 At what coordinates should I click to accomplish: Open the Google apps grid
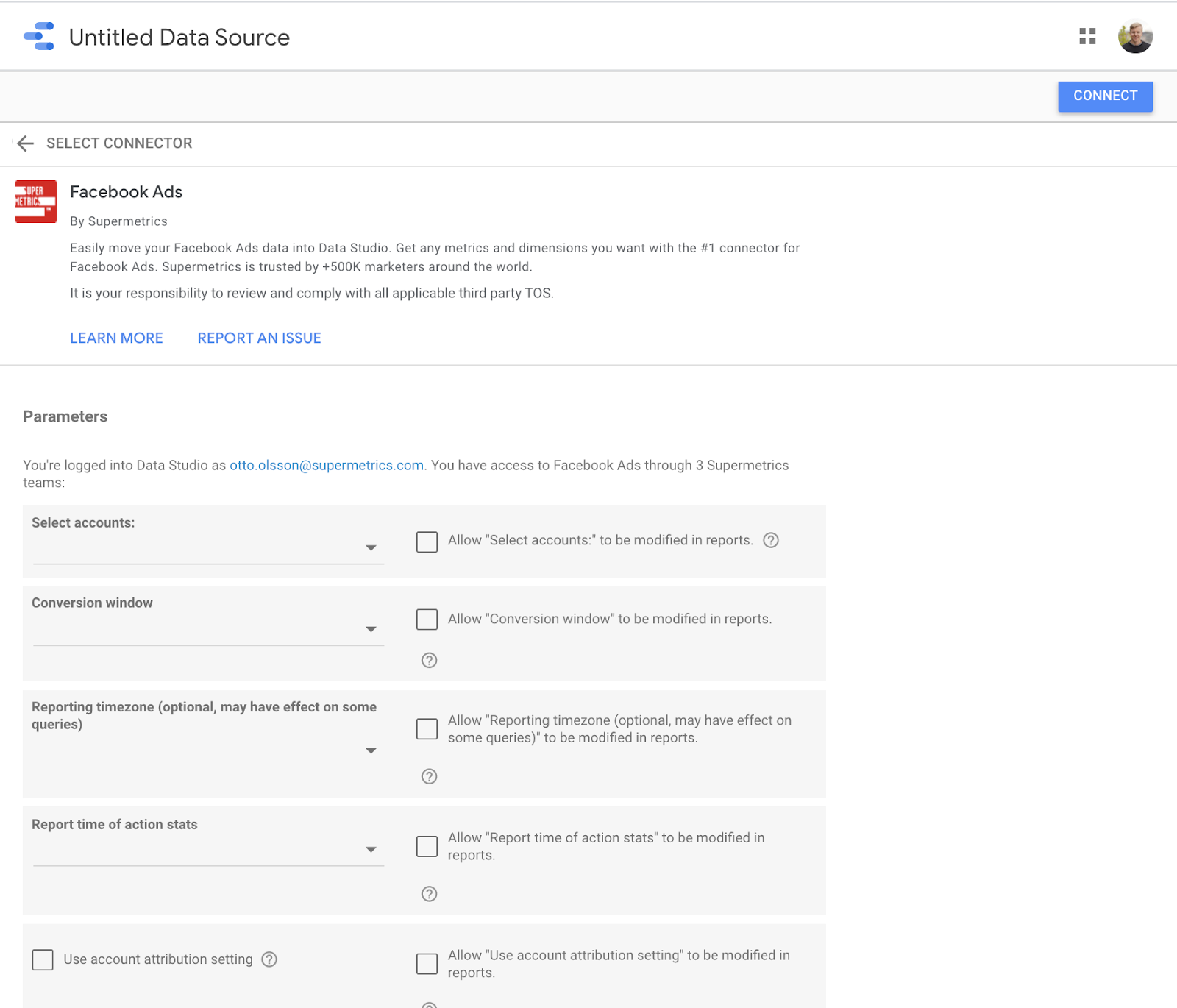pos(1087,37)
